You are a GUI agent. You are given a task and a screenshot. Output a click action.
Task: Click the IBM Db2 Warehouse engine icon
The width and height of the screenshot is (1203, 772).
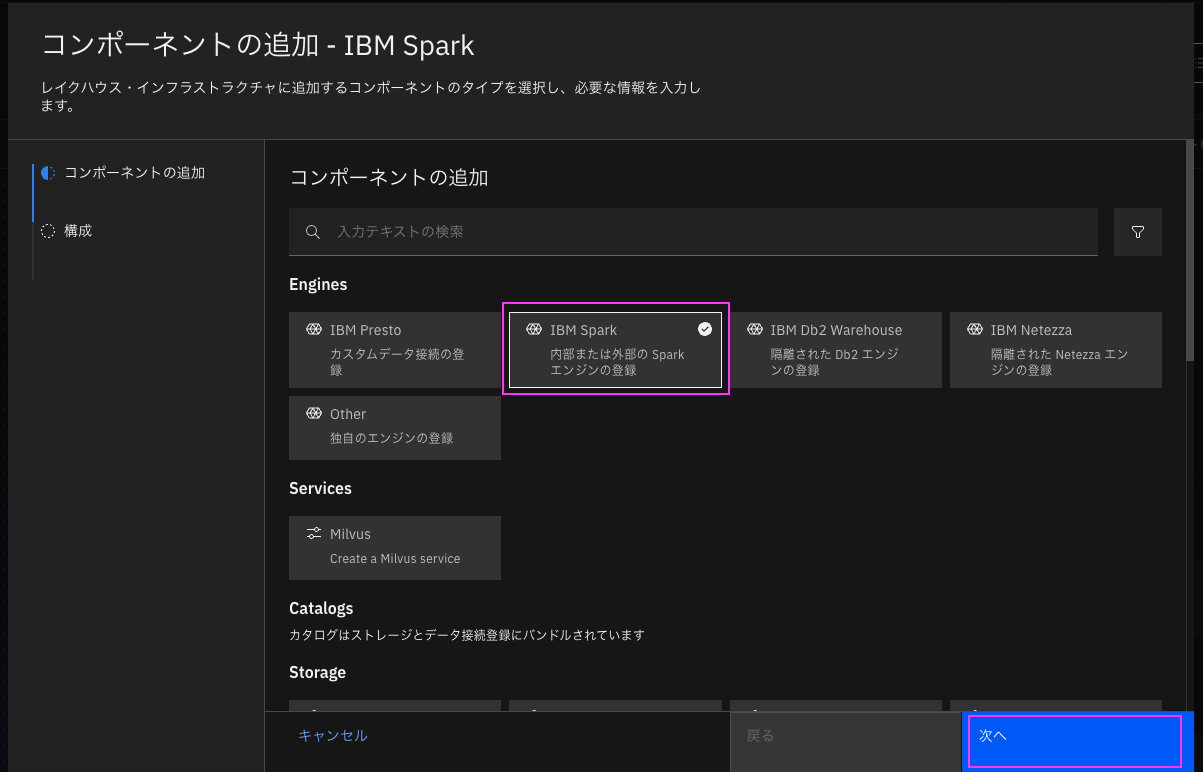(755, 329)
